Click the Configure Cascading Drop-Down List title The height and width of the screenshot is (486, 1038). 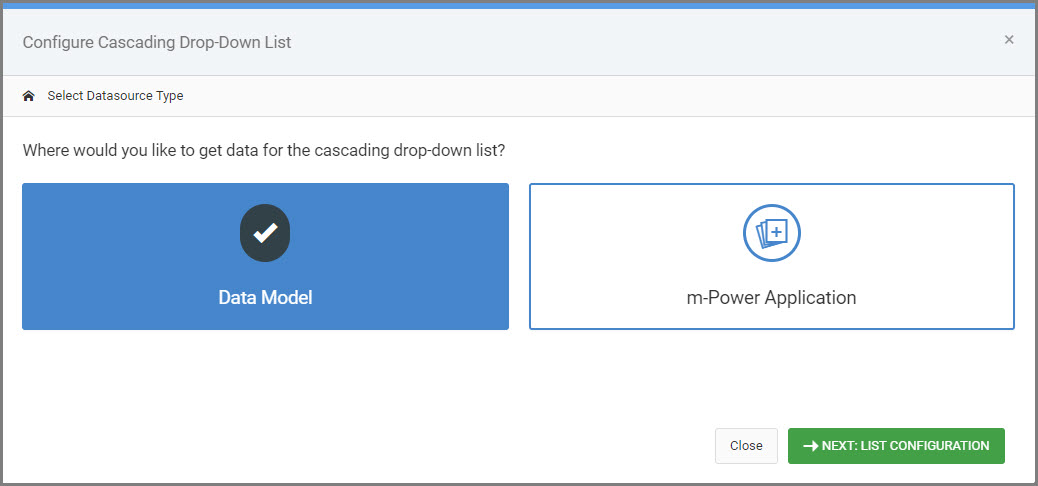157,43
